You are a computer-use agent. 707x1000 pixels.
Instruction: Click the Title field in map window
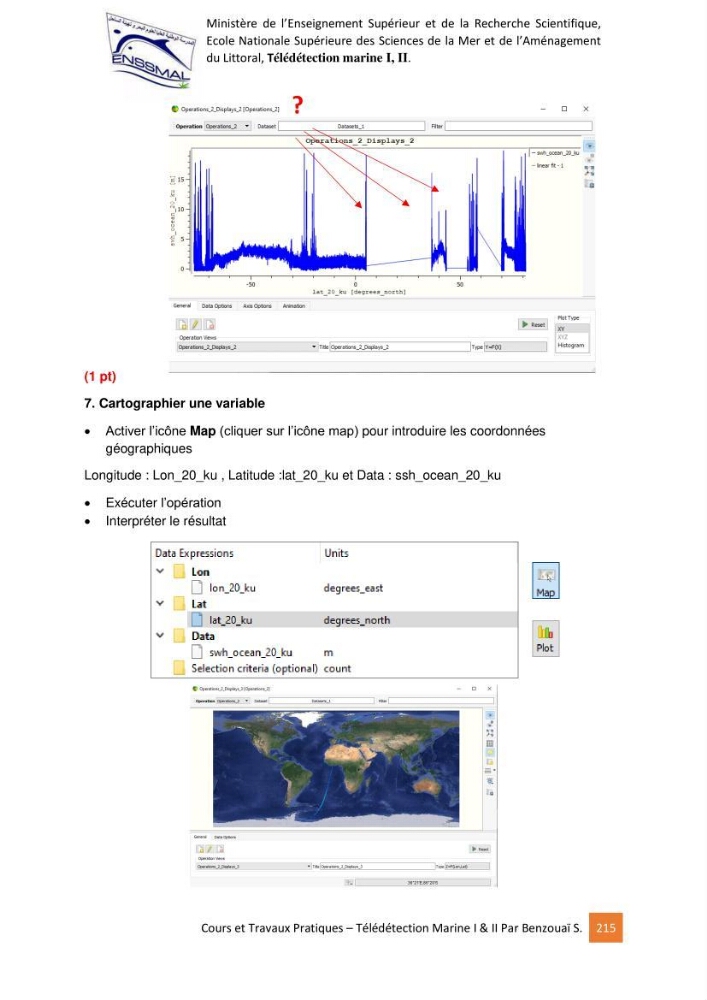pos(377,867)
